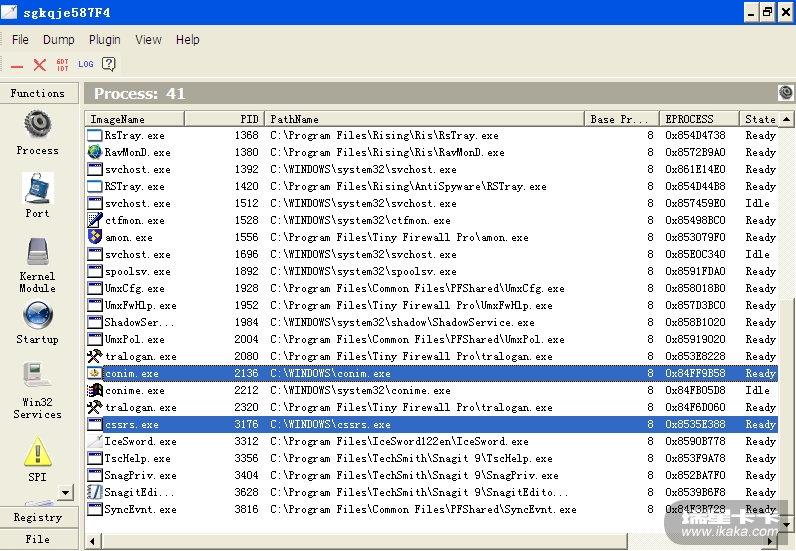Screen dimensions: 796x551
Task: Sort by the Base Pr... column header
Action: [x=622, y=119]
